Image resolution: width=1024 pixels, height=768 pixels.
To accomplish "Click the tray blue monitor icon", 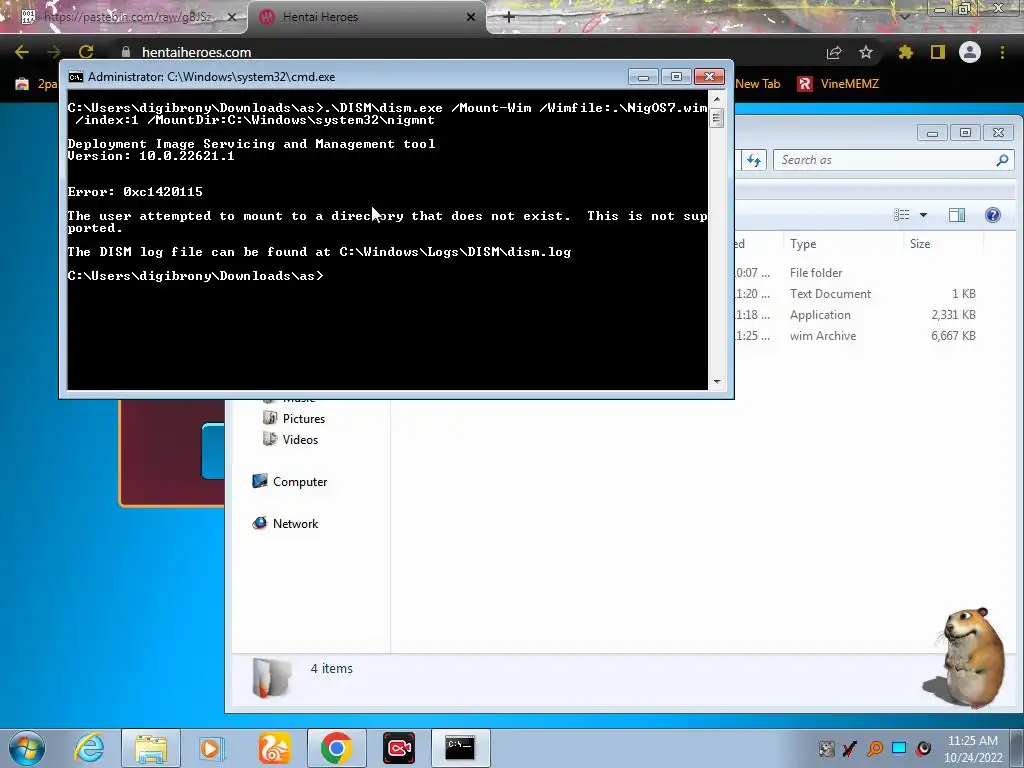I will tap(899, 748).
